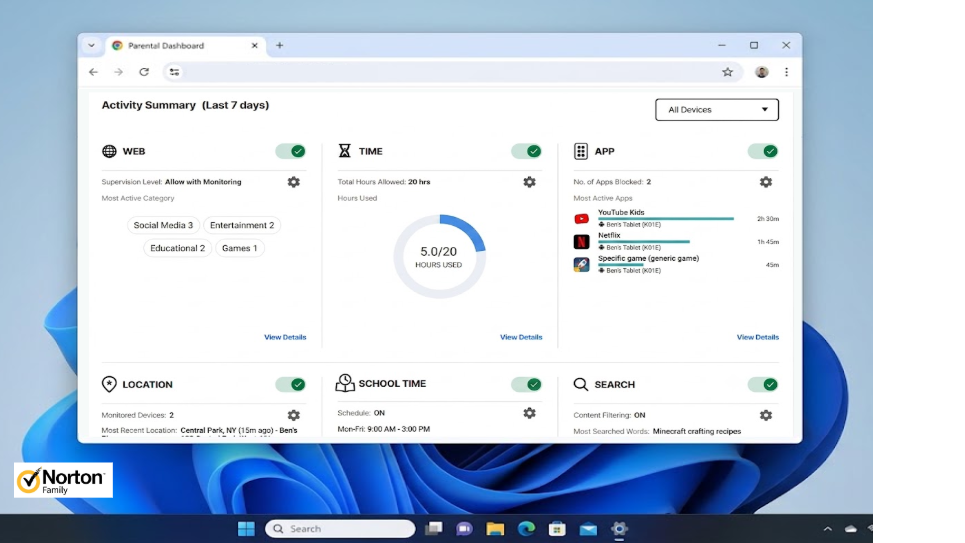Click OneDrive cloud tray icon
This screenshot has height=543, width=965.
[851, 529]
